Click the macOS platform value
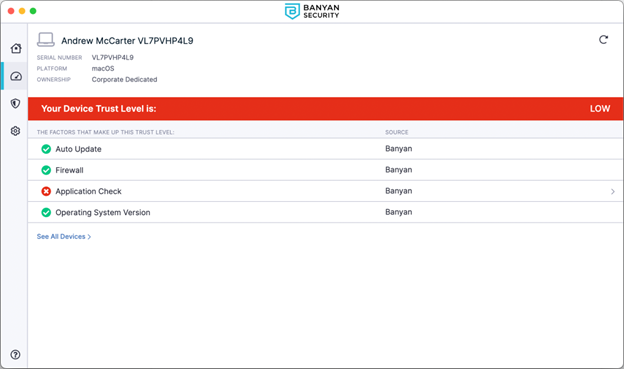 103,68
